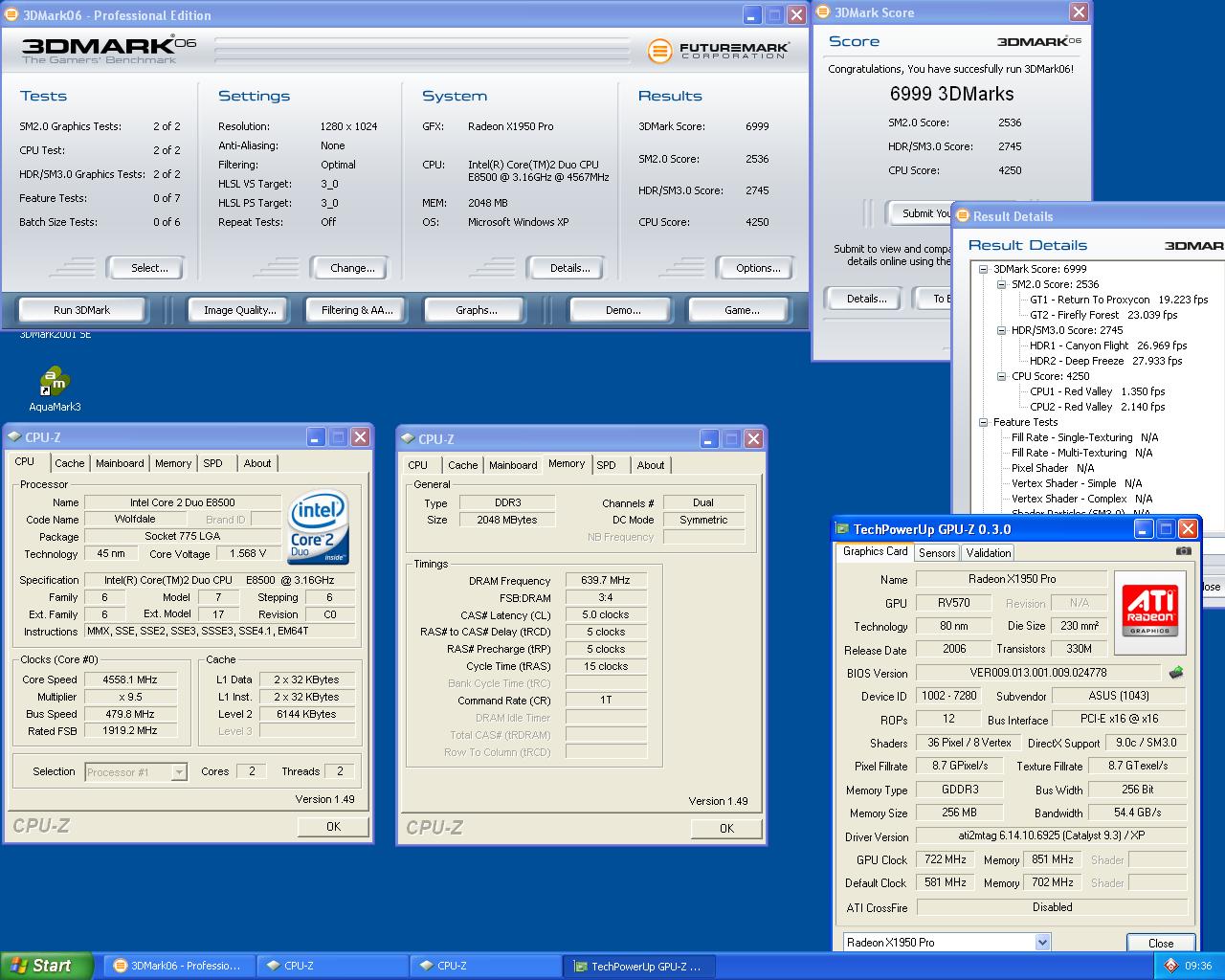Image resolution: width=1225 pixels, height=980 pixels.
Task: Click the GPU-Z title bar icon
Action: tap(843, 528)
